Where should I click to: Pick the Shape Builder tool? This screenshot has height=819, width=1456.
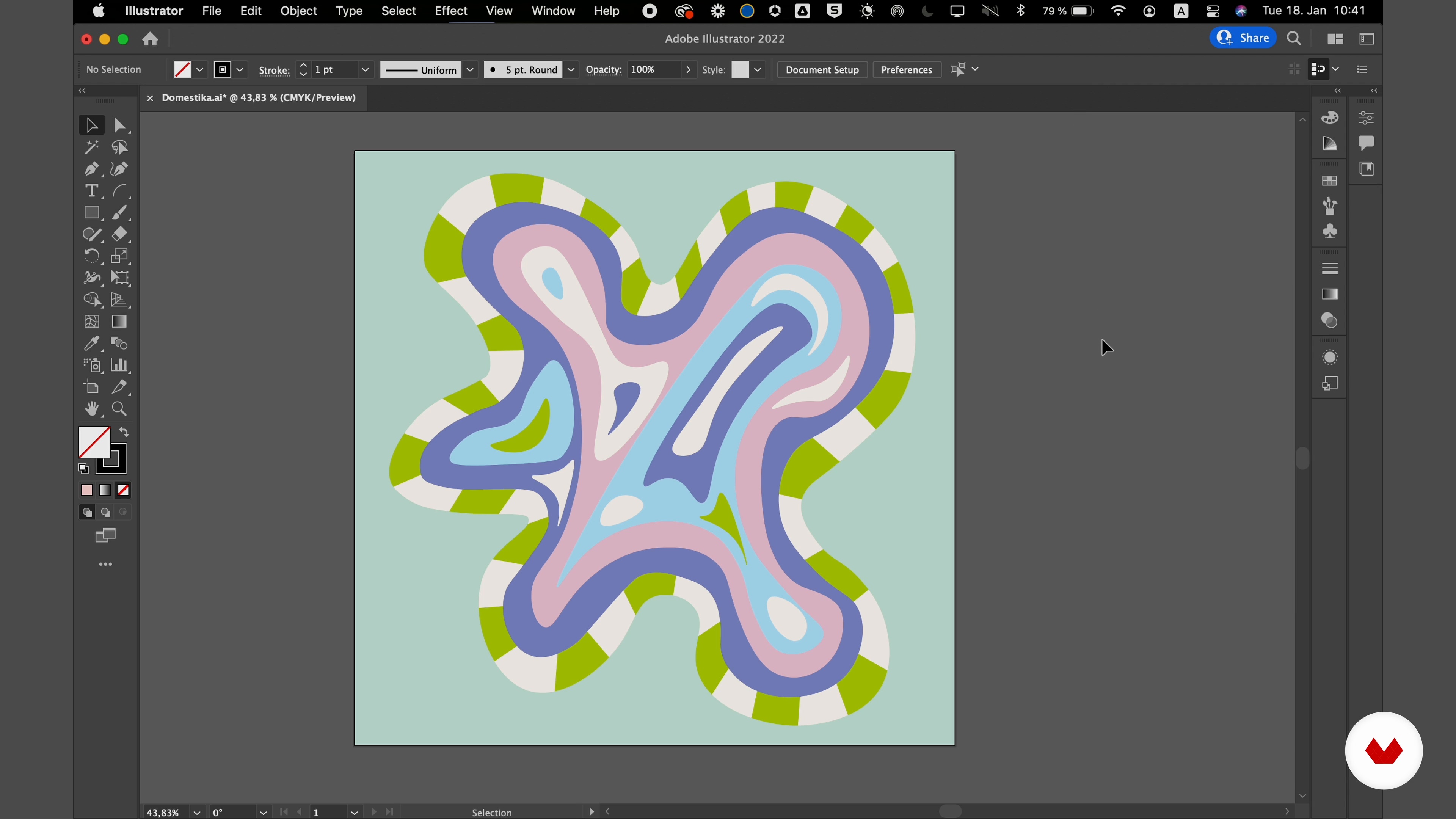tap(91, 300)
